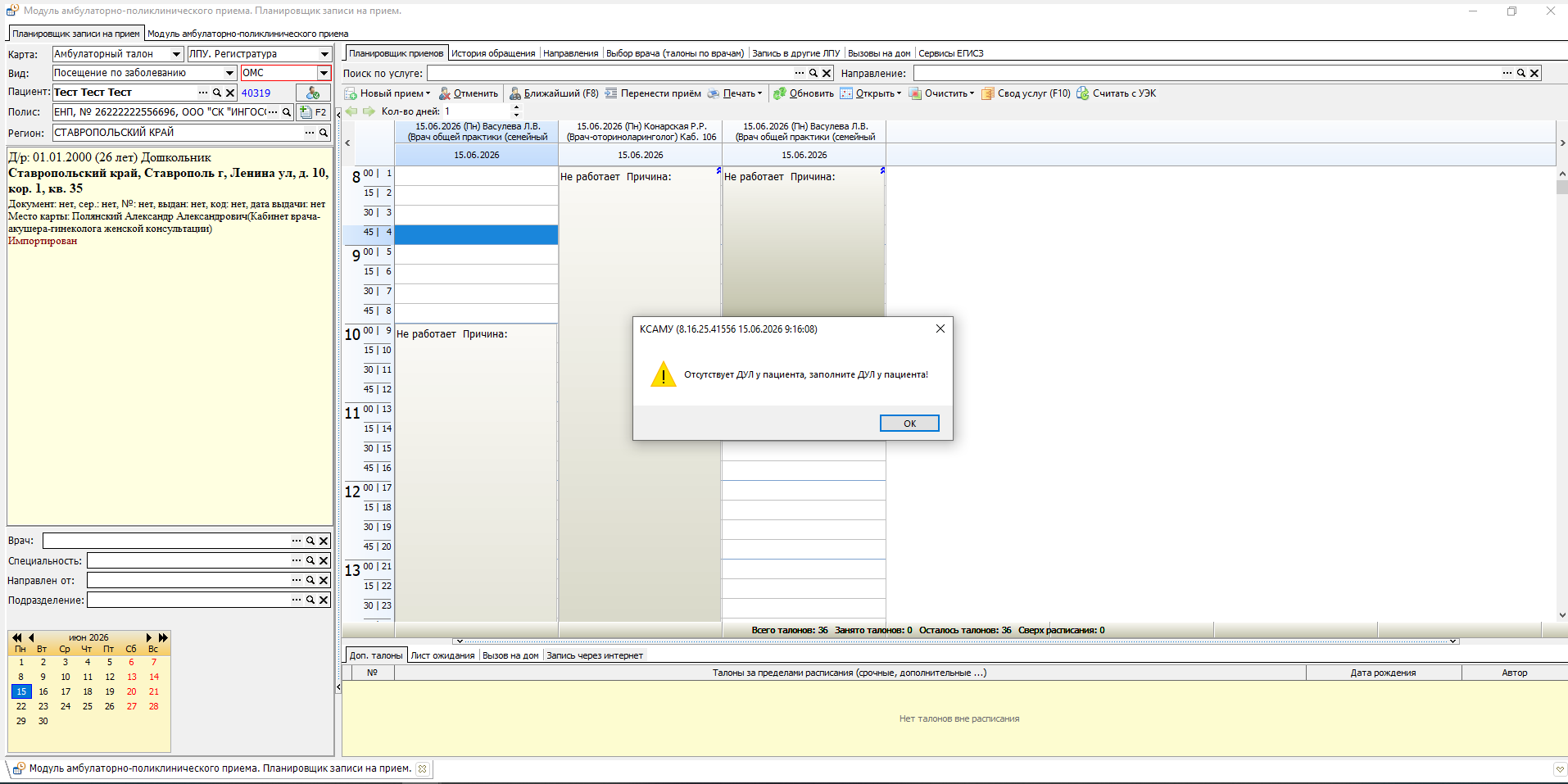Viewport: 1568px width, 784px height.
Task: Click the patient search magnifier icon
Action: [x=217, y=93]
